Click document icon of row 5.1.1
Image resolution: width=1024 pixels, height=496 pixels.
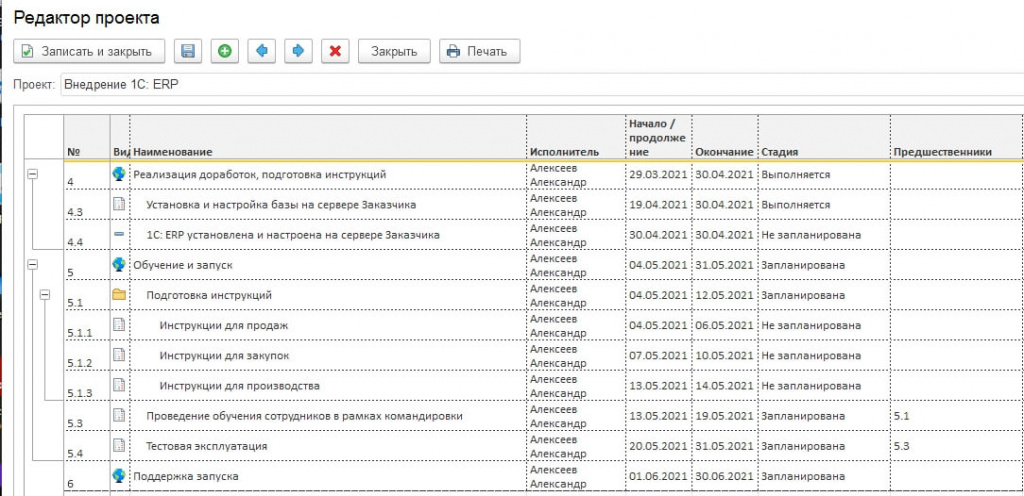119,324
